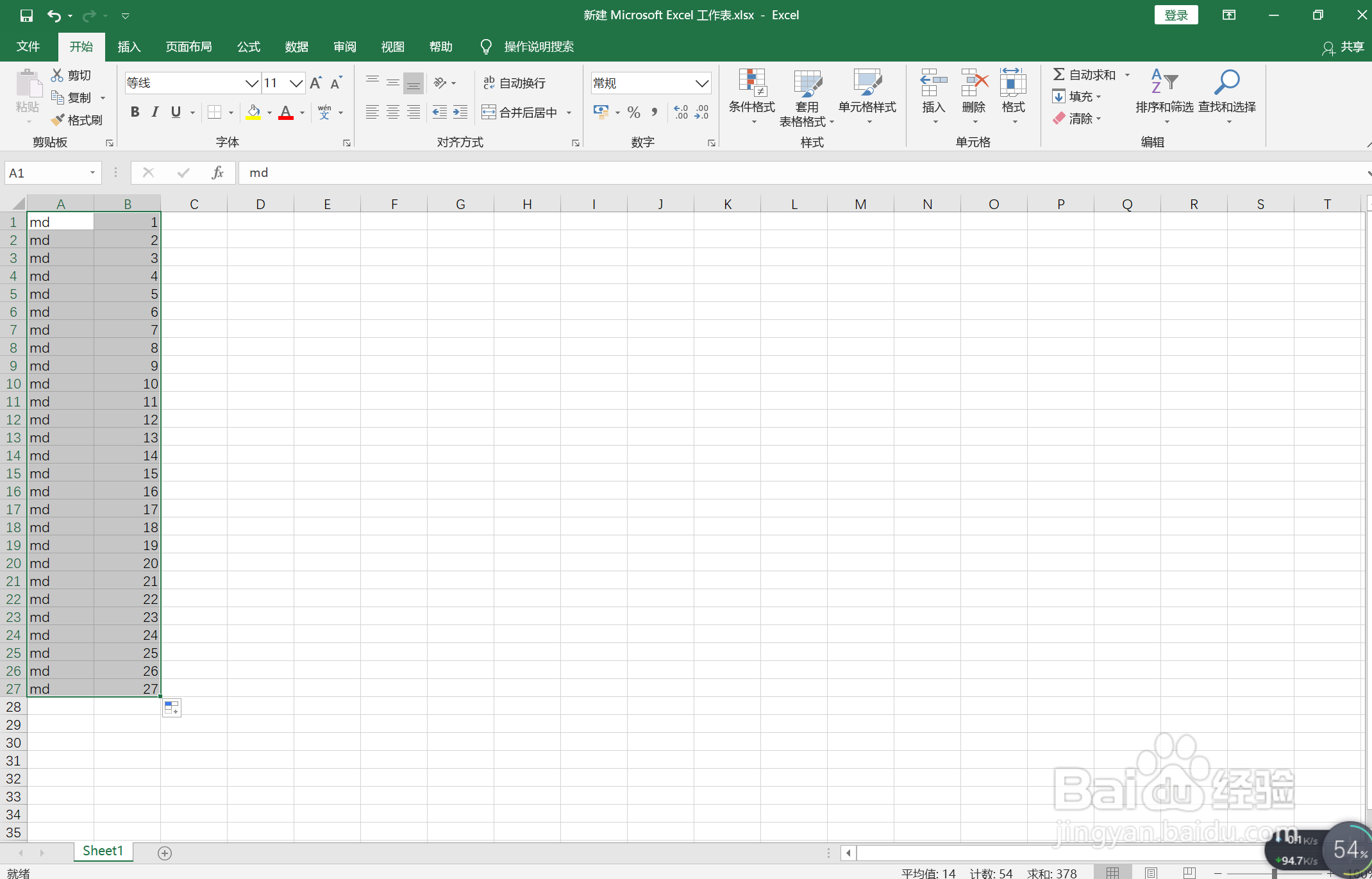Decrease indent of selected cells
This screenshot has height=879, width=1372.
(x=439, y=112)
